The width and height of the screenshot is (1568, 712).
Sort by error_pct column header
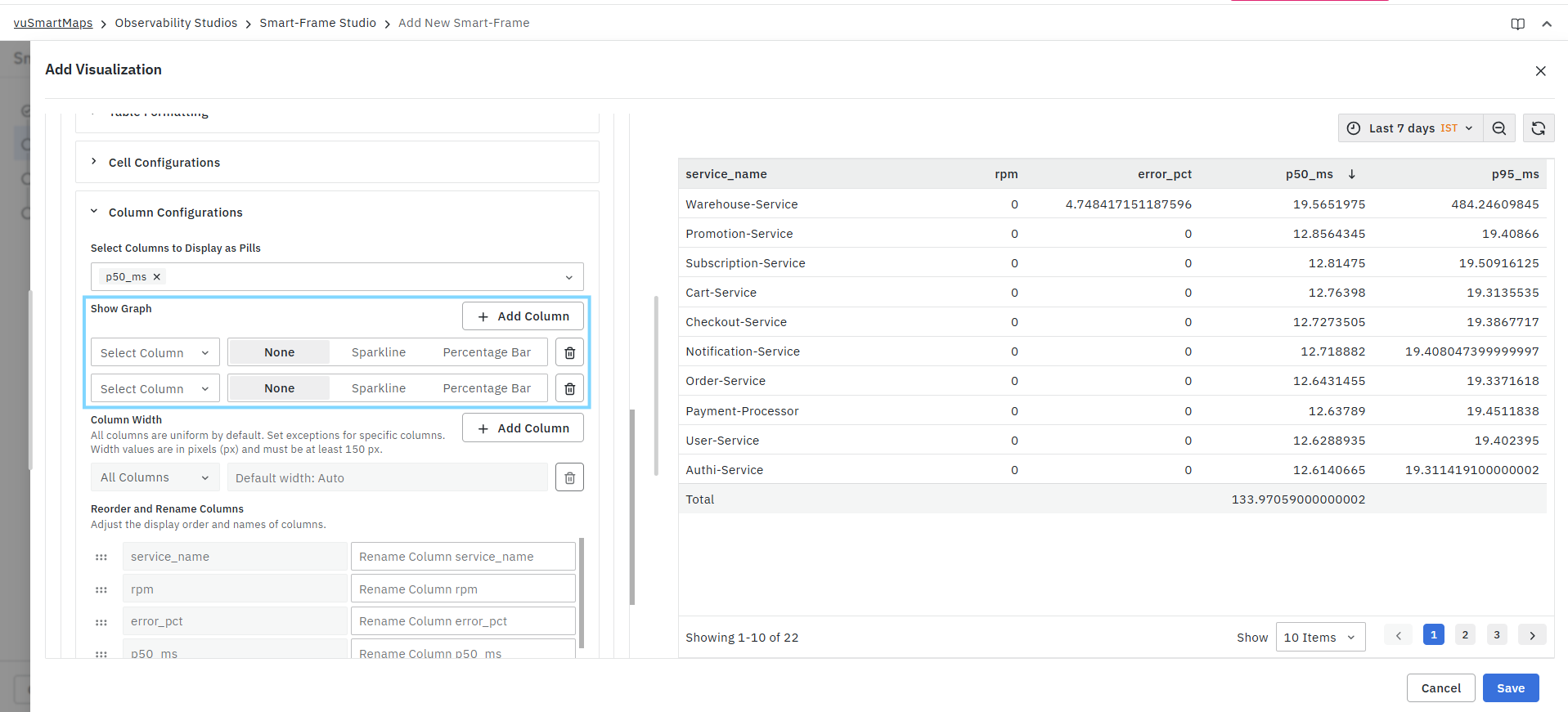tap(1165, 174)
